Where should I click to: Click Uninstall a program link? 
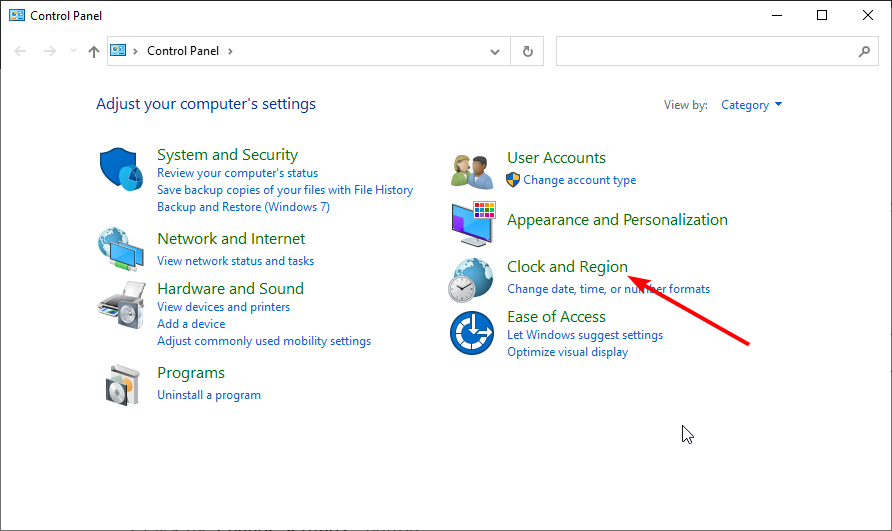coord(209,395)
